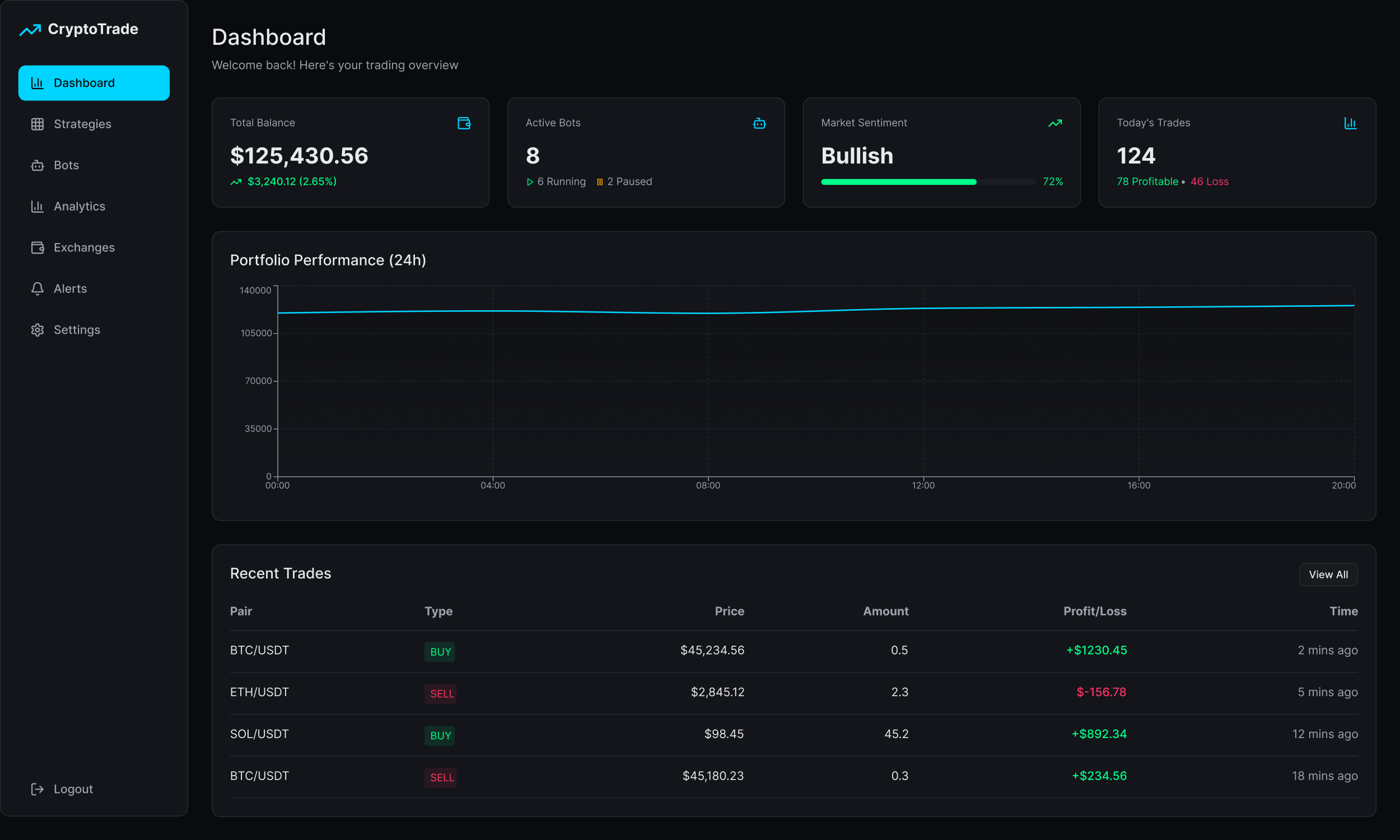Click the CryptoTrade logo arrow icon
The image size is (1400, 840).
coord(30,30)
